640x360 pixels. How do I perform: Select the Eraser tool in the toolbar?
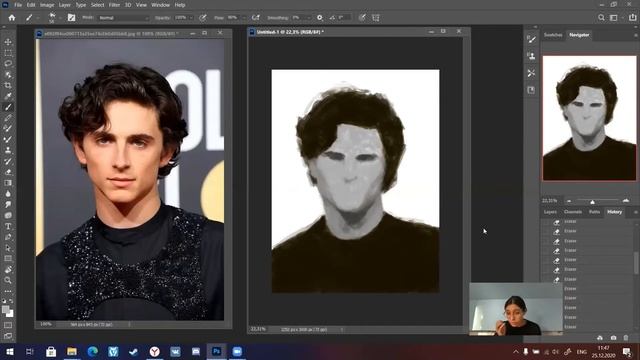8,172
